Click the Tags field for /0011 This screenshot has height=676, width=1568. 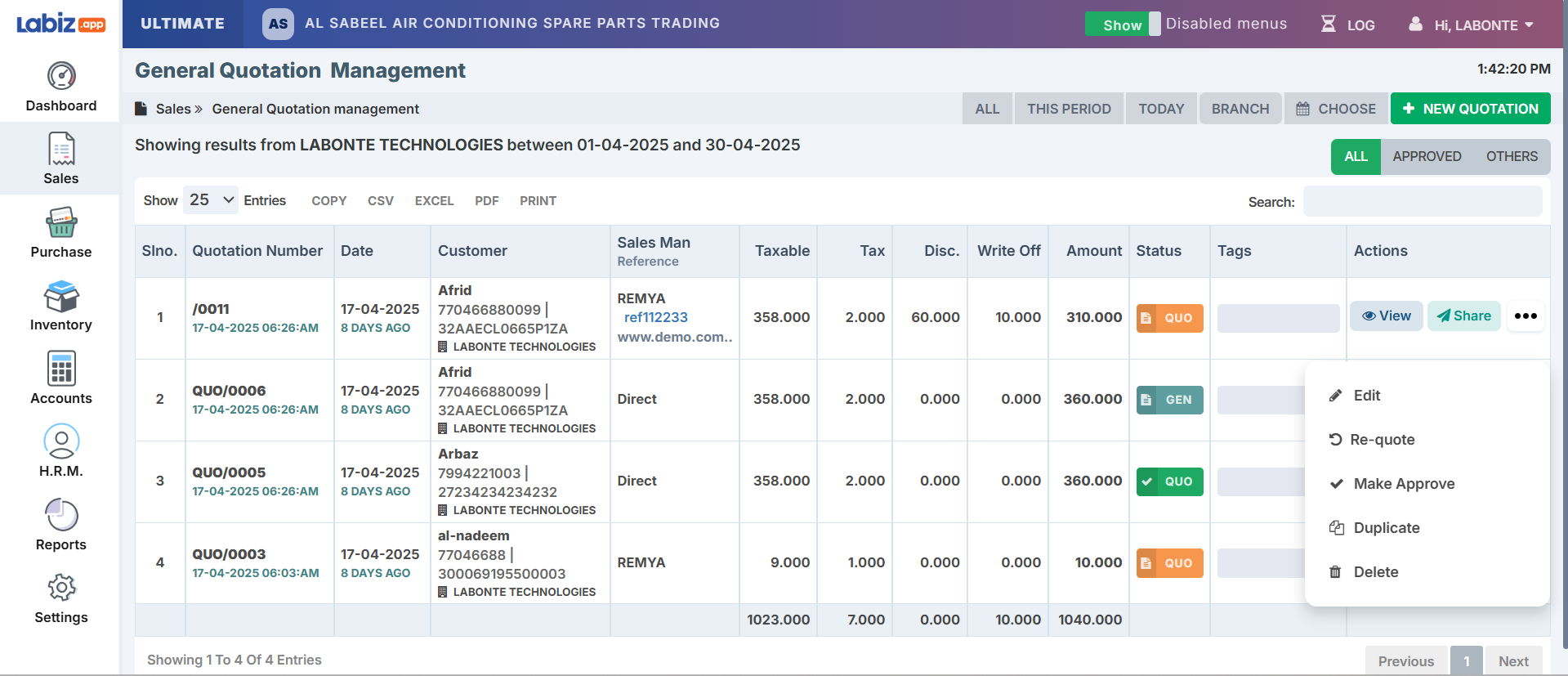pyautogui.click(x=1278, y=318)
